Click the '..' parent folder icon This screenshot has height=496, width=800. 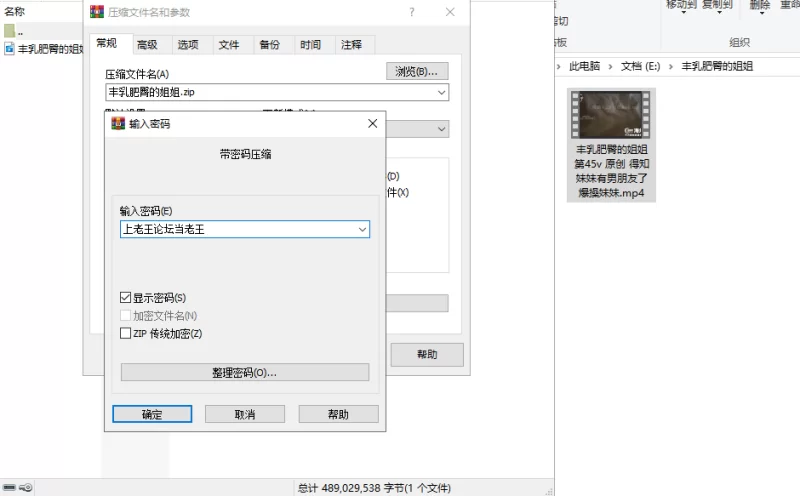point(9,31)
